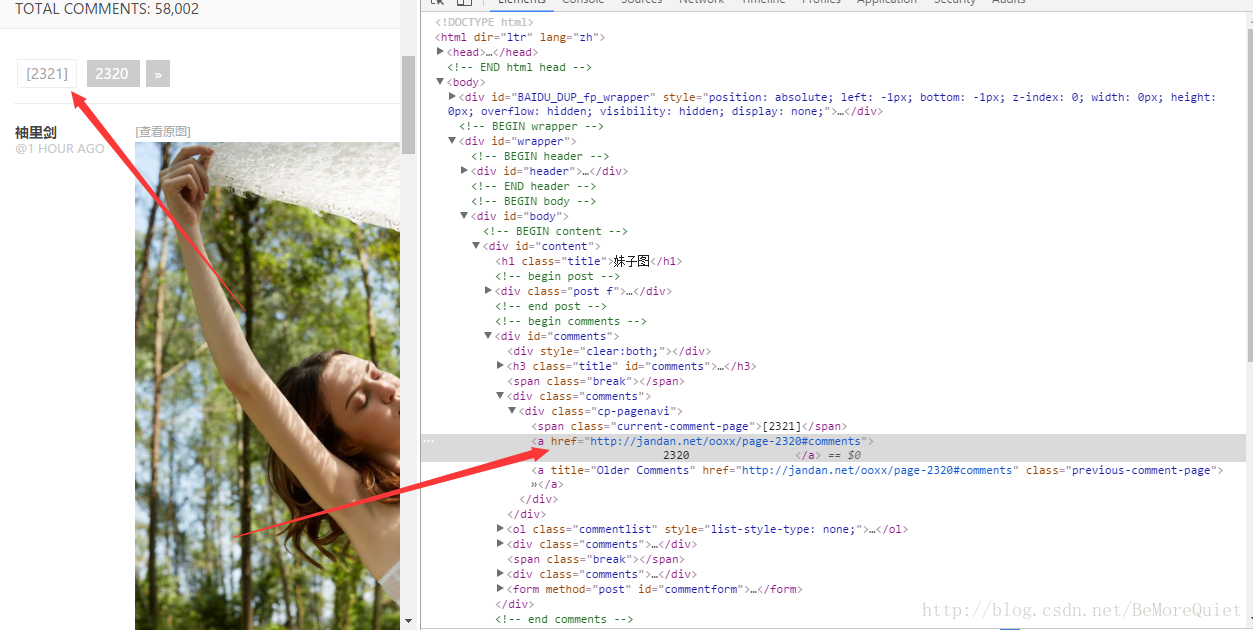Select the h1 class="title" 妹子图 line

[588, 261]
